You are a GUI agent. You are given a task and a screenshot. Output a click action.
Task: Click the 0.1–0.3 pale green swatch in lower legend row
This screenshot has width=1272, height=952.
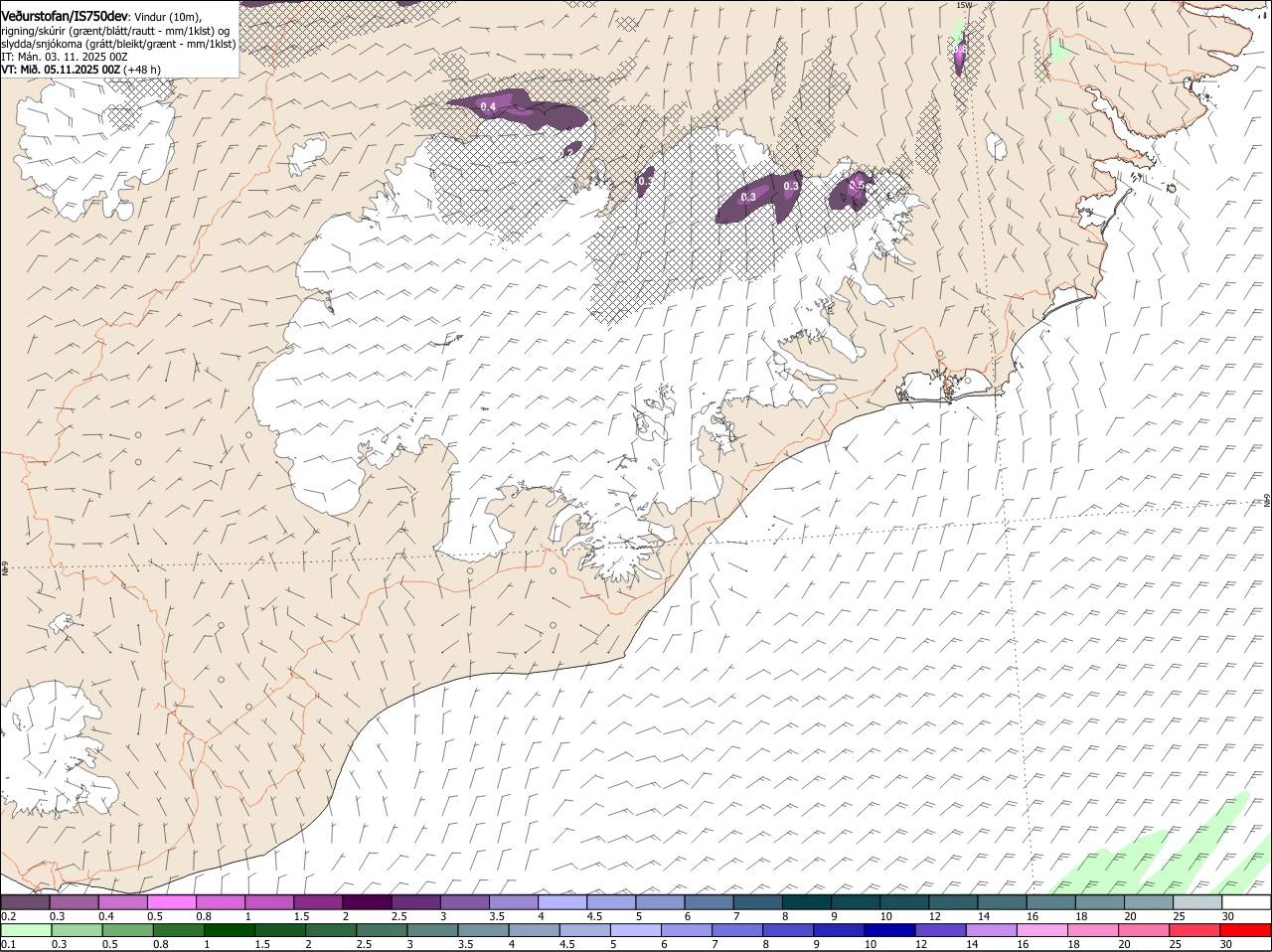(x=26, y=931)
